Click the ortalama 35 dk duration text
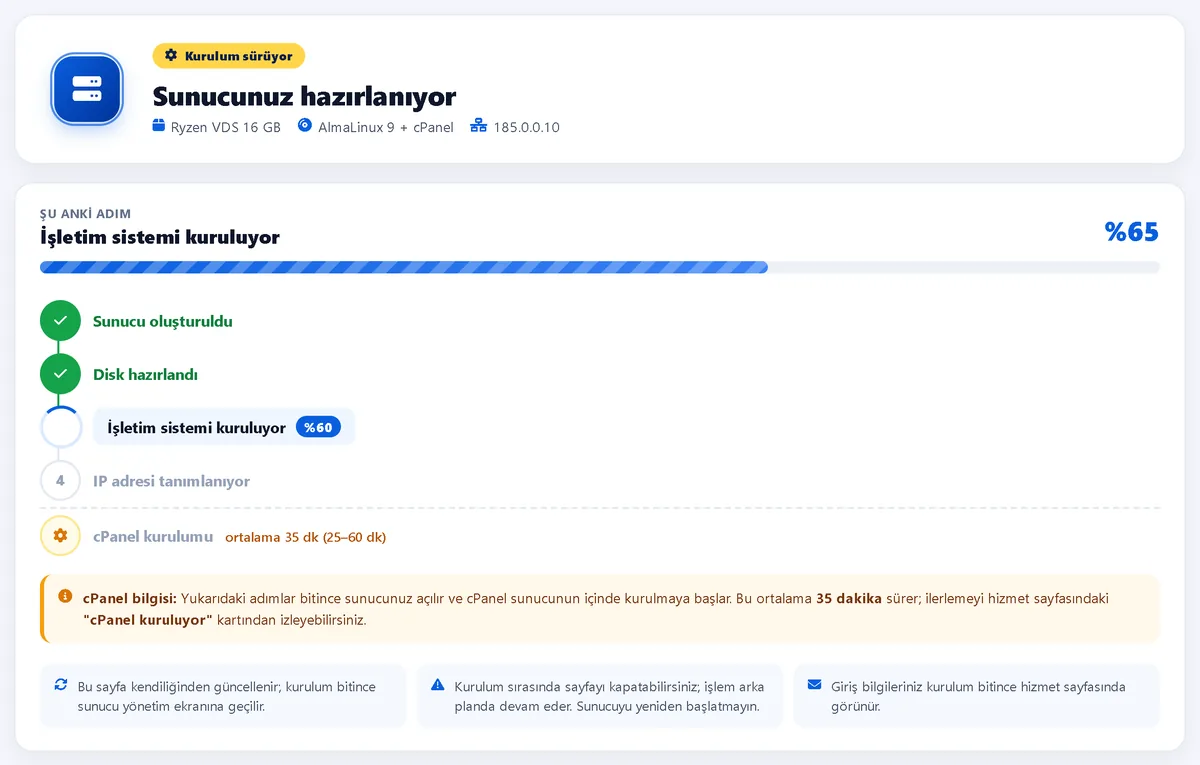The width and height of the screenshot is (1200, 765). [305, 537]
